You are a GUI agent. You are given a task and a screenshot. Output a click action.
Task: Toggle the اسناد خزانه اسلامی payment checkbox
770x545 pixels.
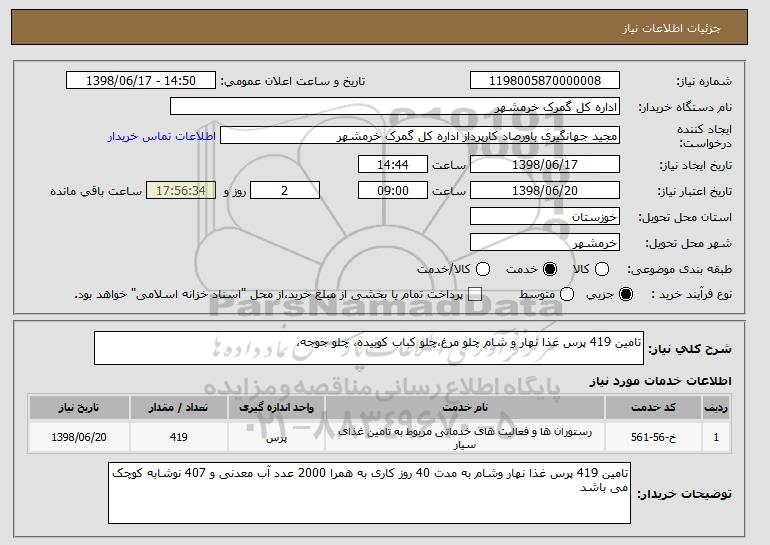(474, 294)
